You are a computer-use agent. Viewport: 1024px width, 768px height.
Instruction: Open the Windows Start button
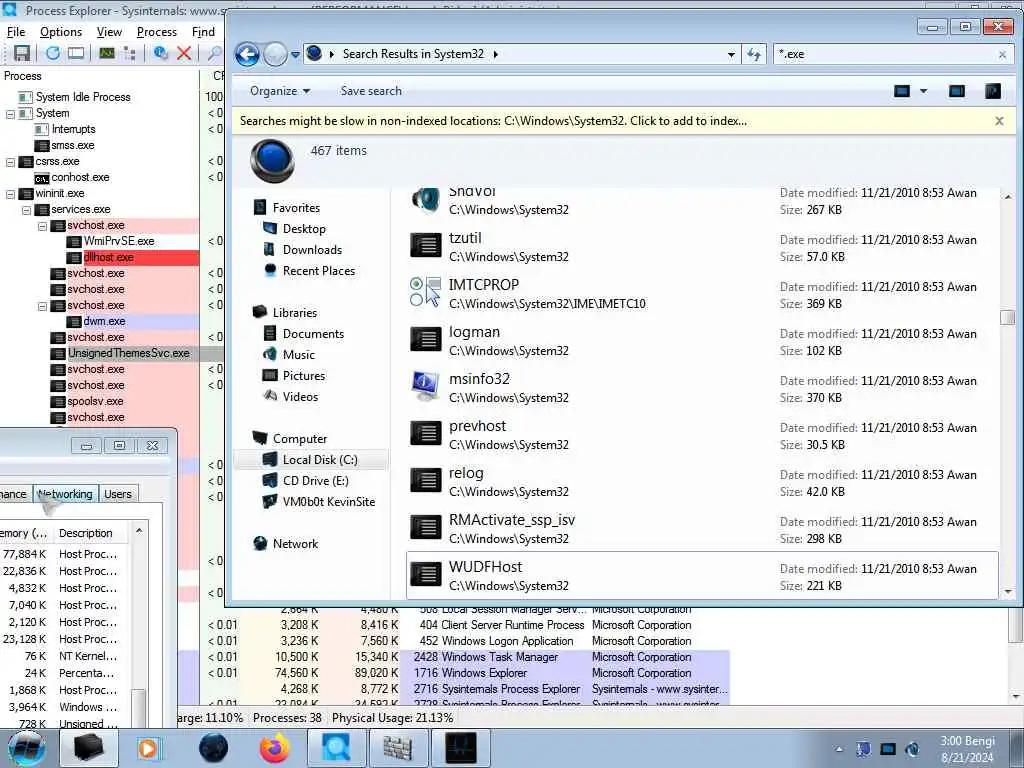coord(27,748)
